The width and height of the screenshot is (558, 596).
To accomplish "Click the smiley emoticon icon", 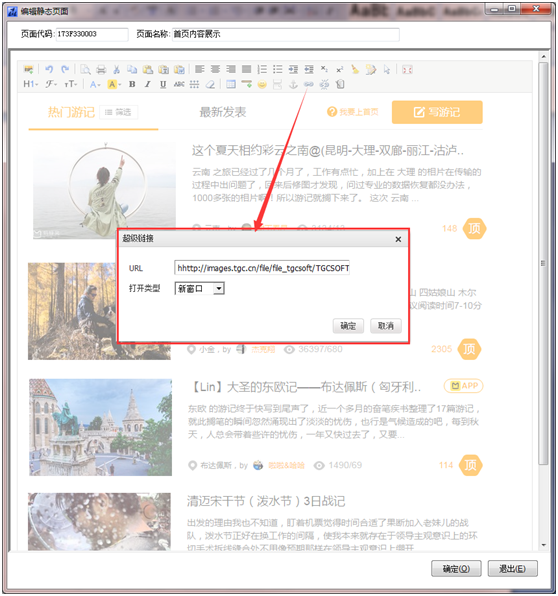I will 262,84.
